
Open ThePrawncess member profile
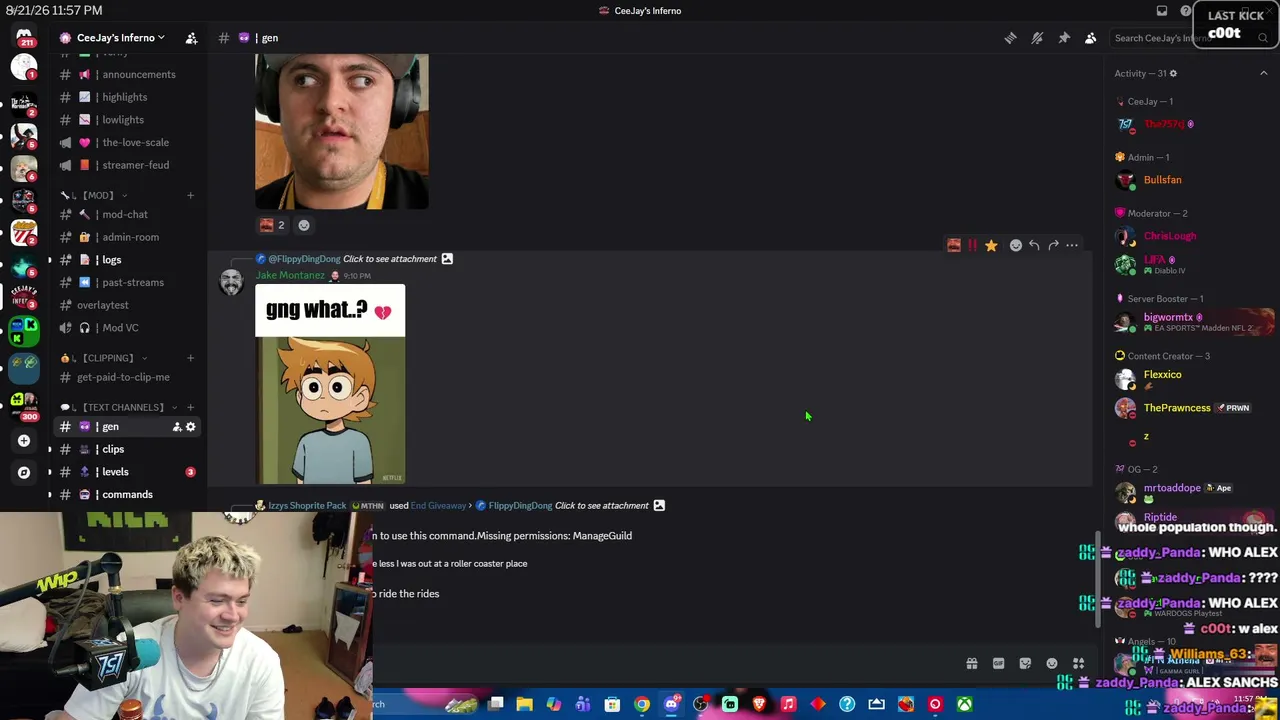[1177, 408]
